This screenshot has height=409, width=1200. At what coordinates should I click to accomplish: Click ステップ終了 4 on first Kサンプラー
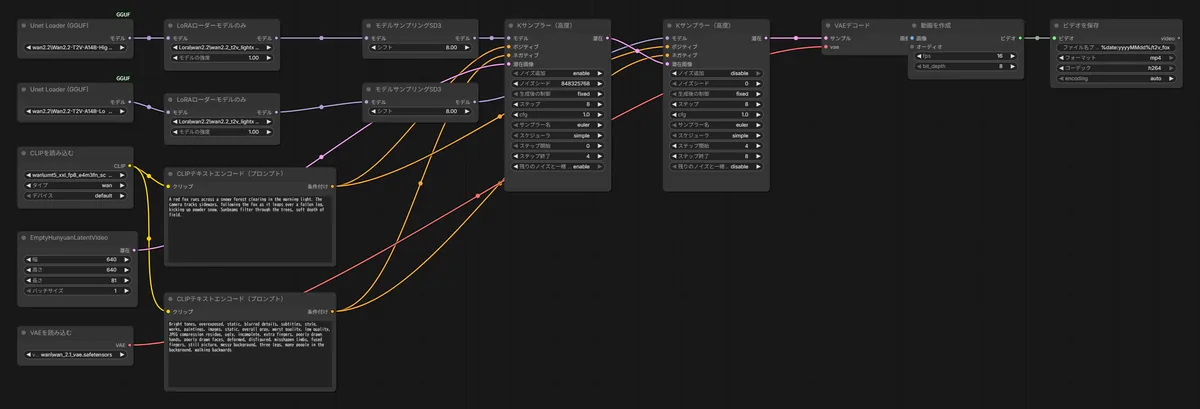click(557, 156)
